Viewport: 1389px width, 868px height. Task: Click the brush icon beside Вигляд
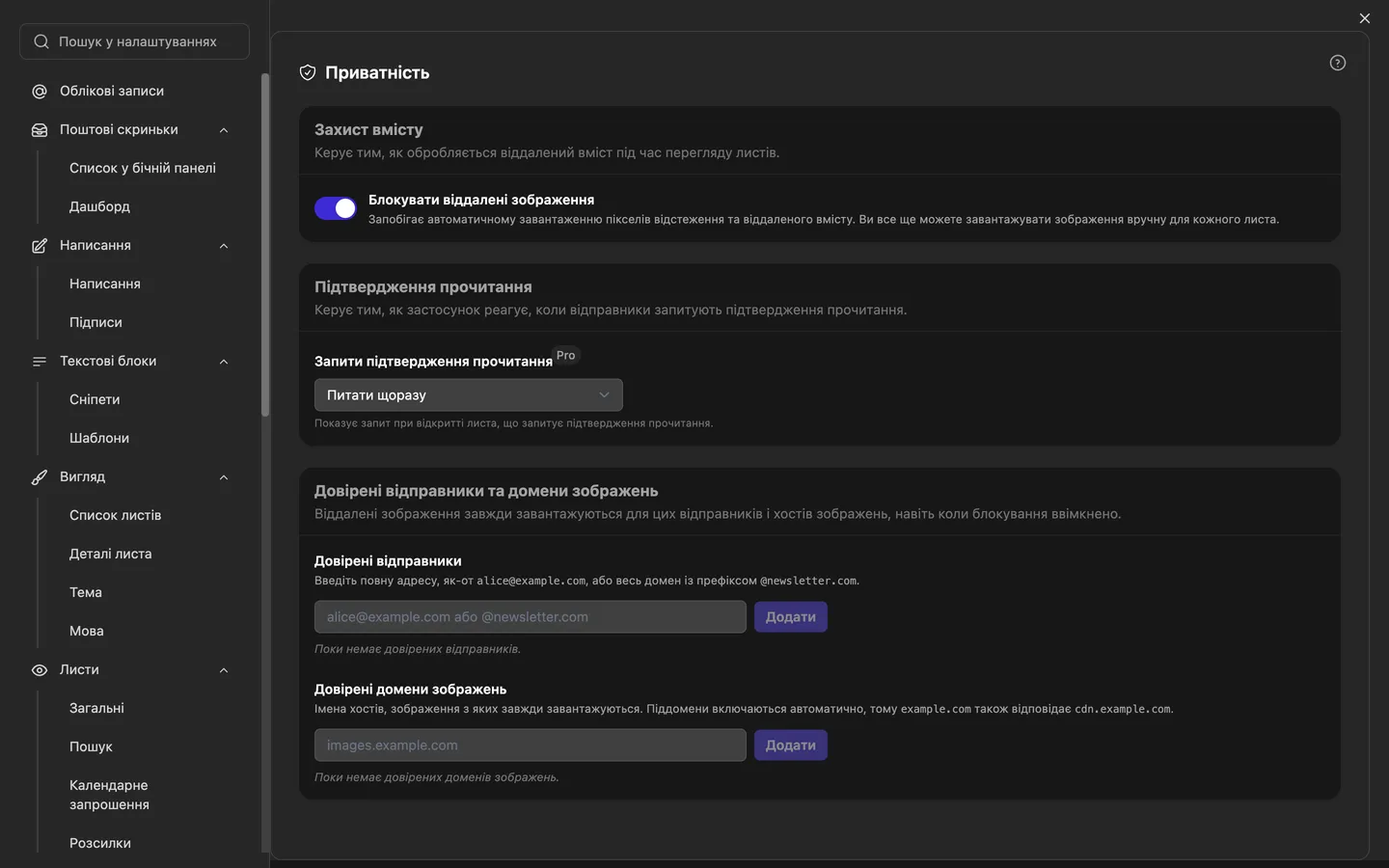coord(40,477)
